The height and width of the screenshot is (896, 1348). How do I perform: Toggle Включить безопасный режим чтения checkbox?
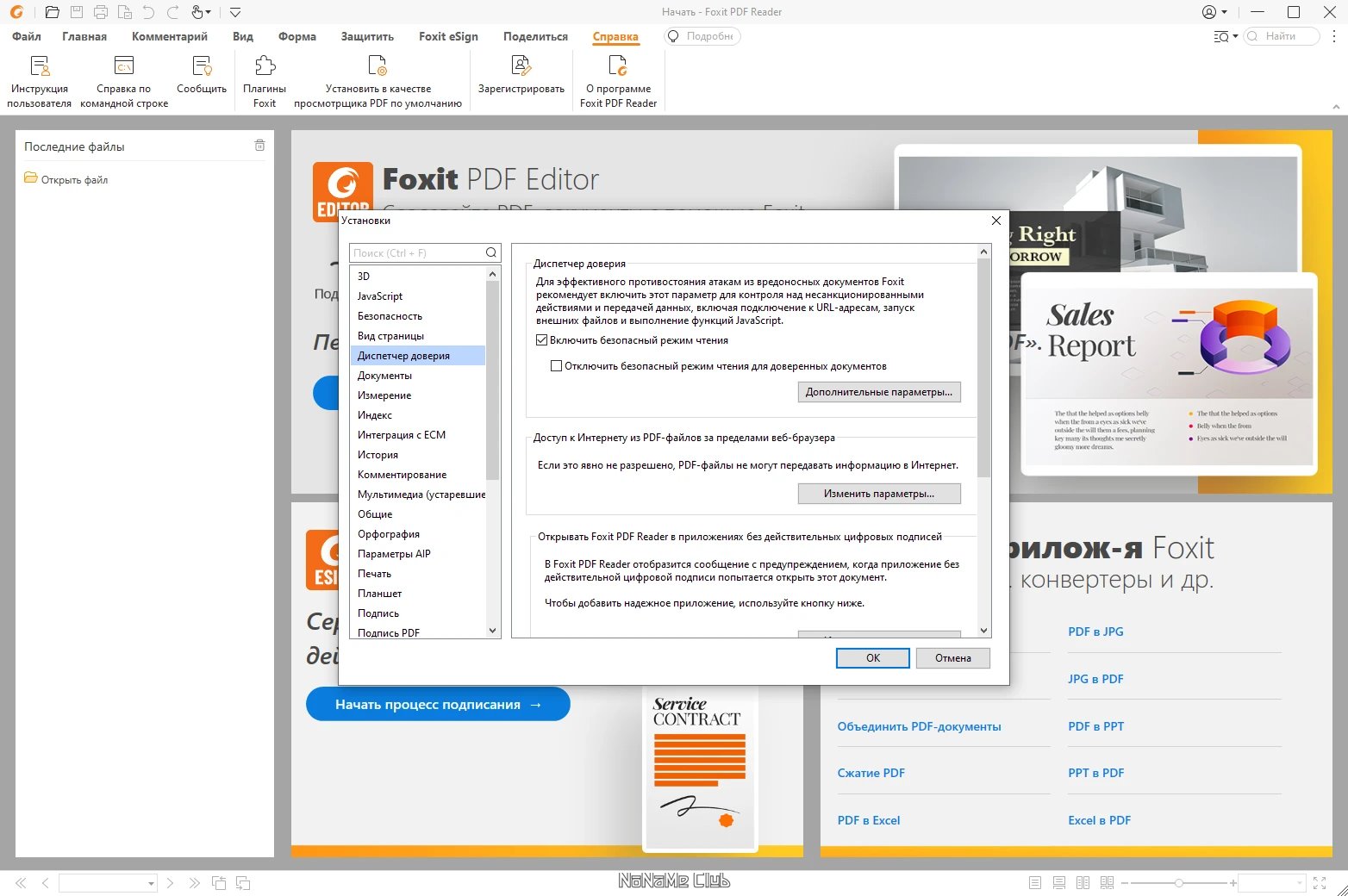tap(541, 339)
